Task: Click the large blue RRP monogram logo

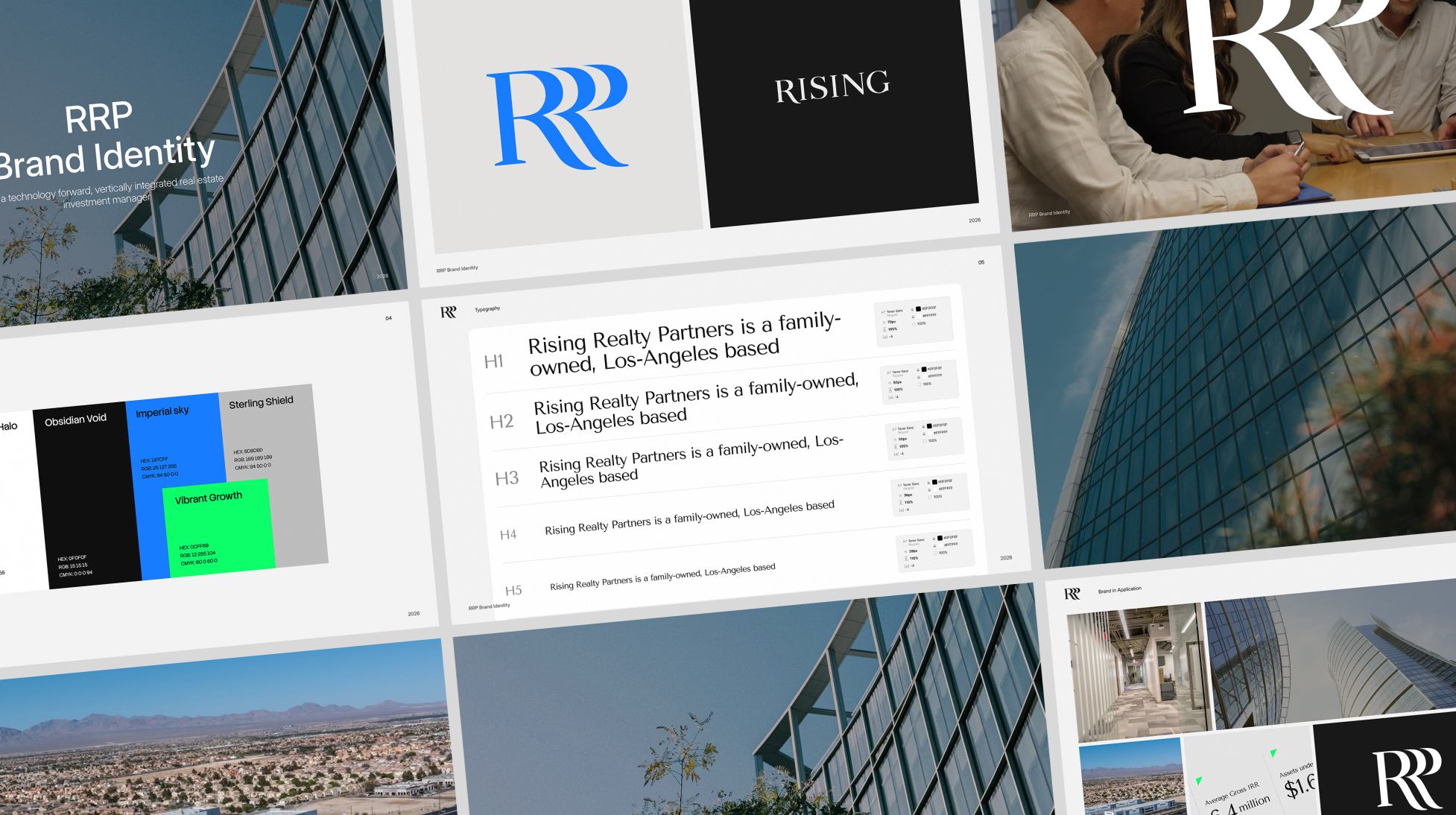Action: click(x=557, y=116)
